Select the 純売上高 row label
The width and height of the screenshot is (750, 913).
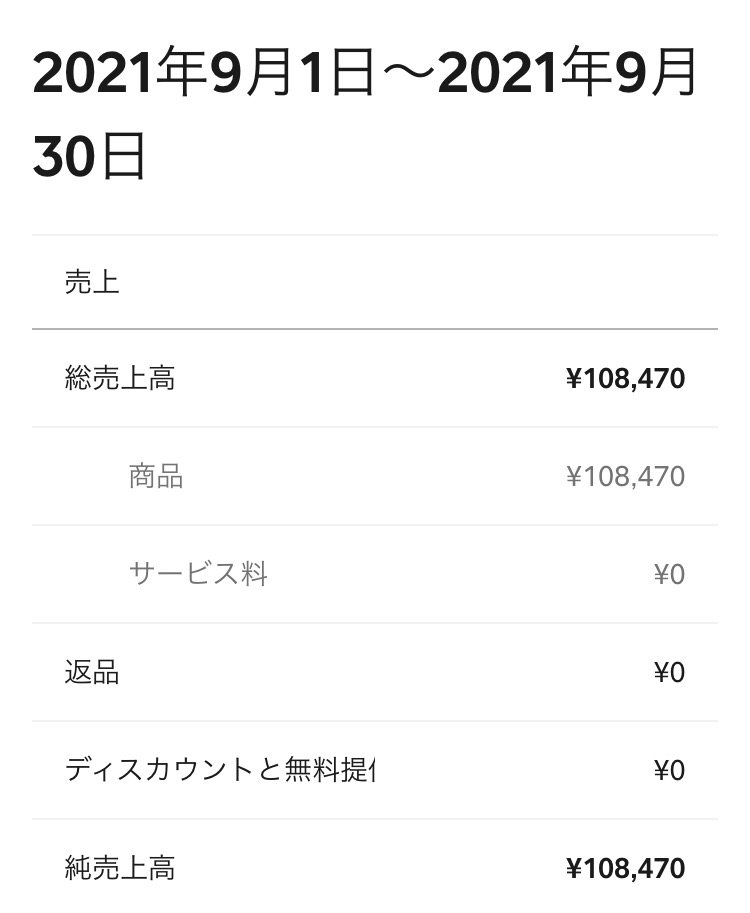pyautogui.click(x=120, y=868)
